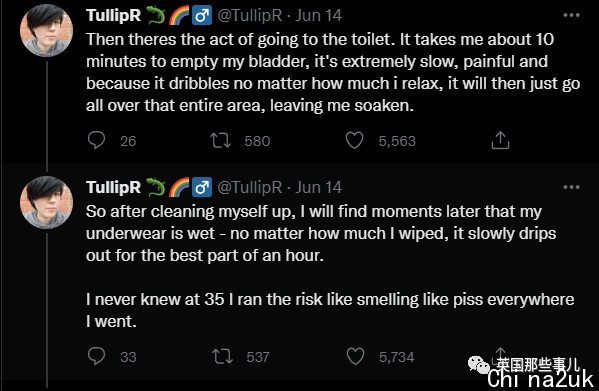The width and height of the screenshot is (599, 391).
Task: Open the tweet text about cleaning up
Action: 330,266
